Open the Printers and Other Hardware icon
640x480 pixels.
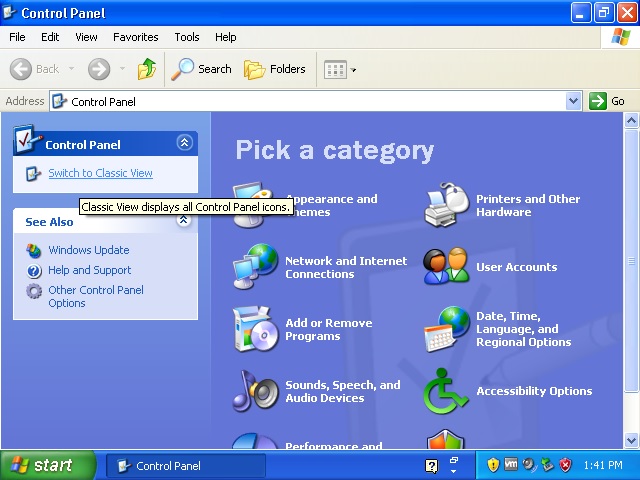pos(446,205)
